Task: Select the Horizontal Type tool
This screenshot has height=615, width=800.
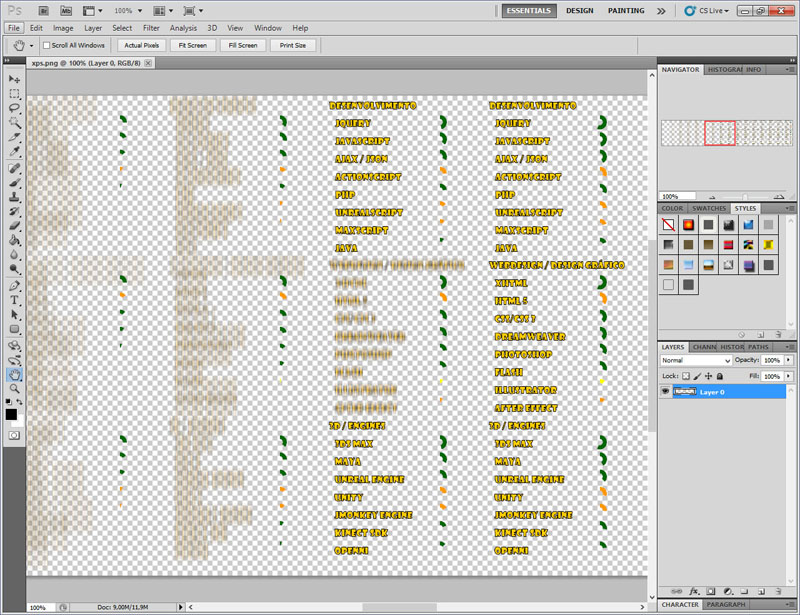Action: pos(14,300)
